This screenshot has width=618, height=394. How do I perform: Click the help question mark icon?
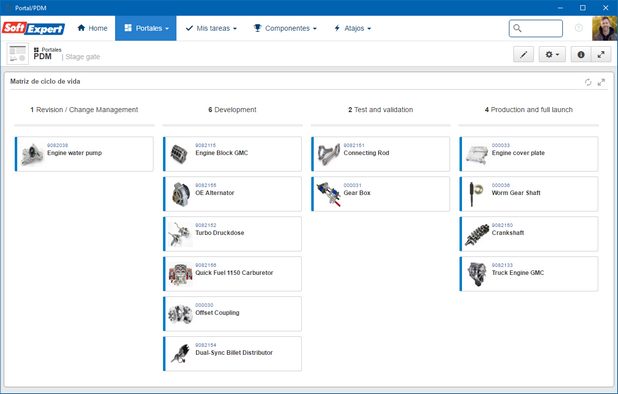click(x=579, y=28)
